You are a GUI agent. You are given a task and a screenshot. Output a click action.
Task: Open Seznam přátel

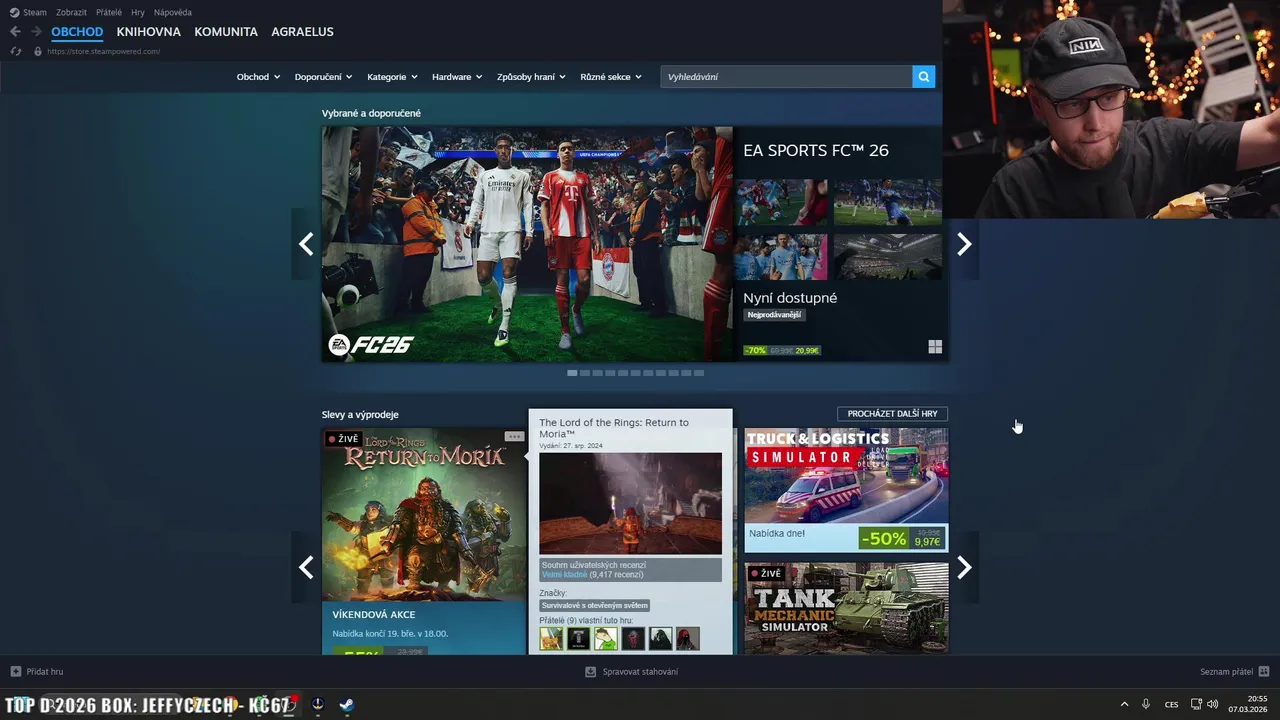point(1226,671)
